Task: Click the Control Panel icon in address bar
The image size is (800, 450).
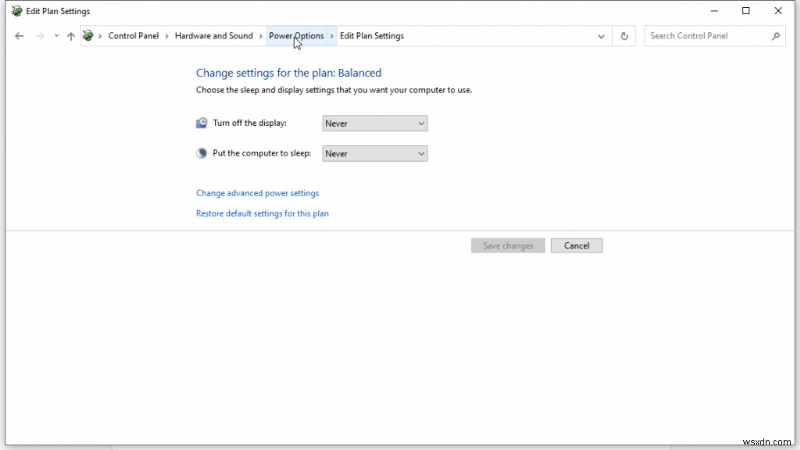Action: 88,36
